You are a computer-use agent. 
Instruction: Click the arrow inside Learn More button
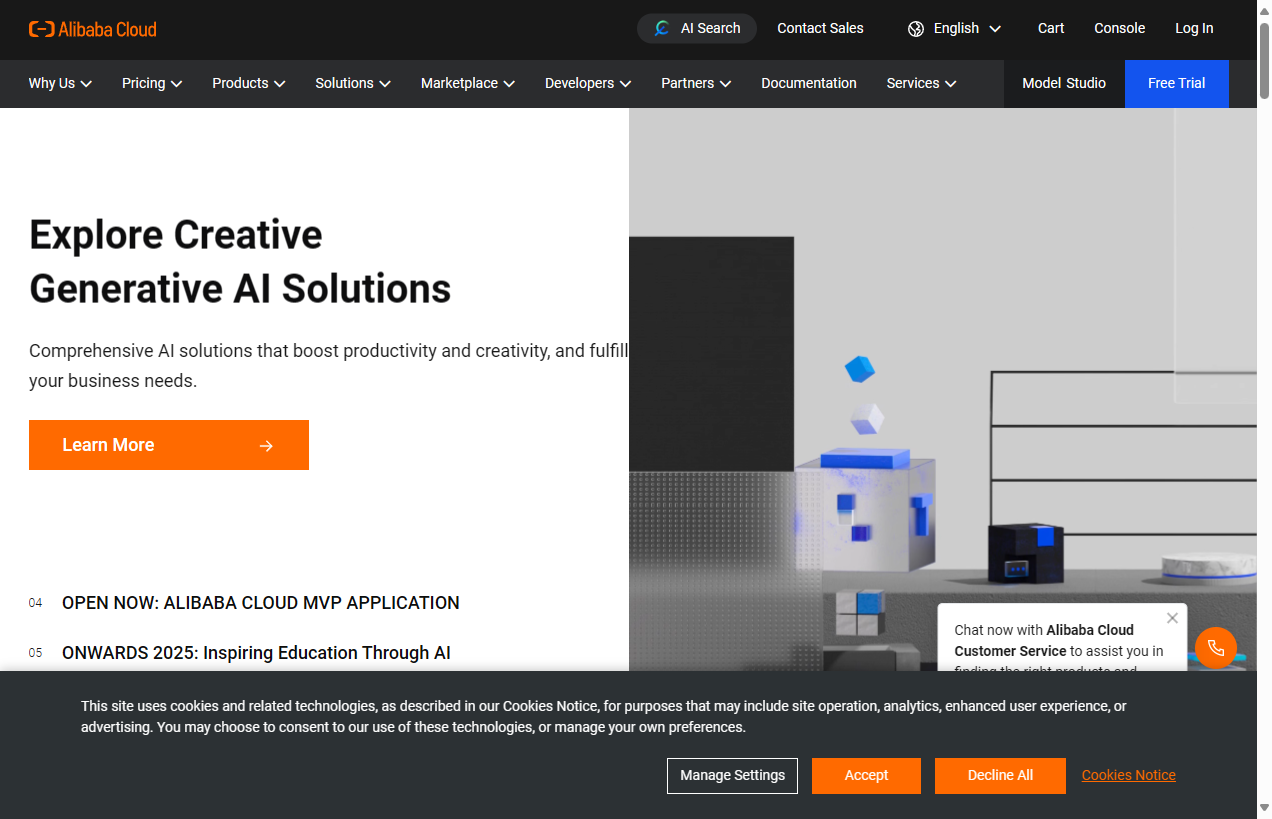pyautogui.click(x=265, y=445)
